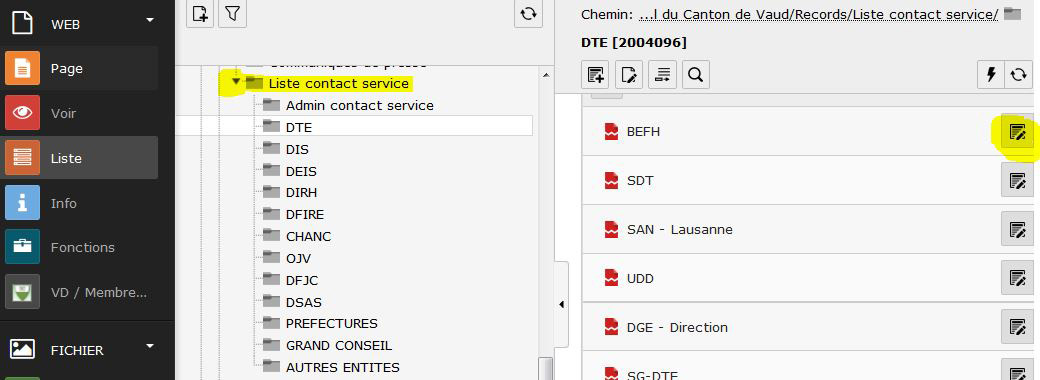Viewport: 1040px width, 380px height.
Task: Click the Page module orange icon
Action: coord(23,68)
